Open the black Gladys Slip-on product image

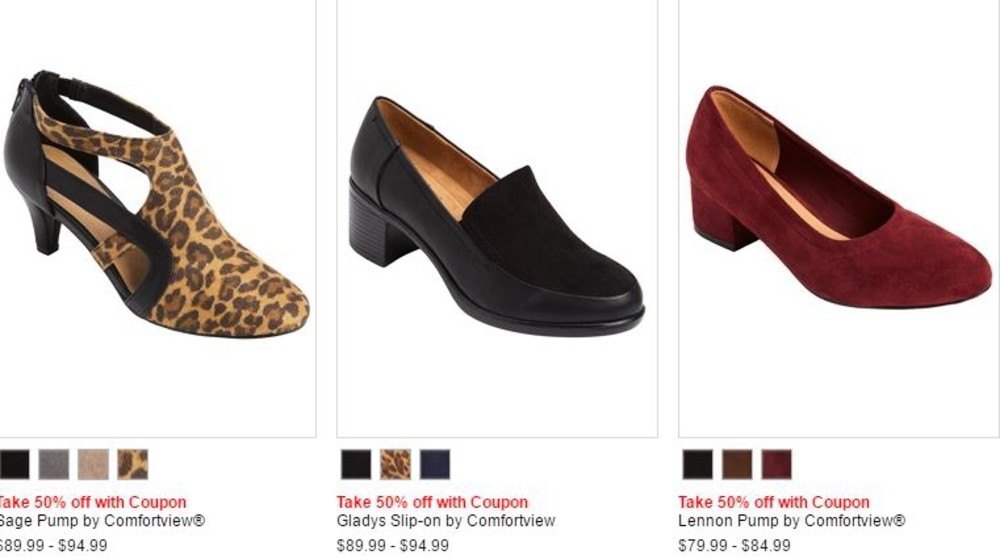point(497,217)
